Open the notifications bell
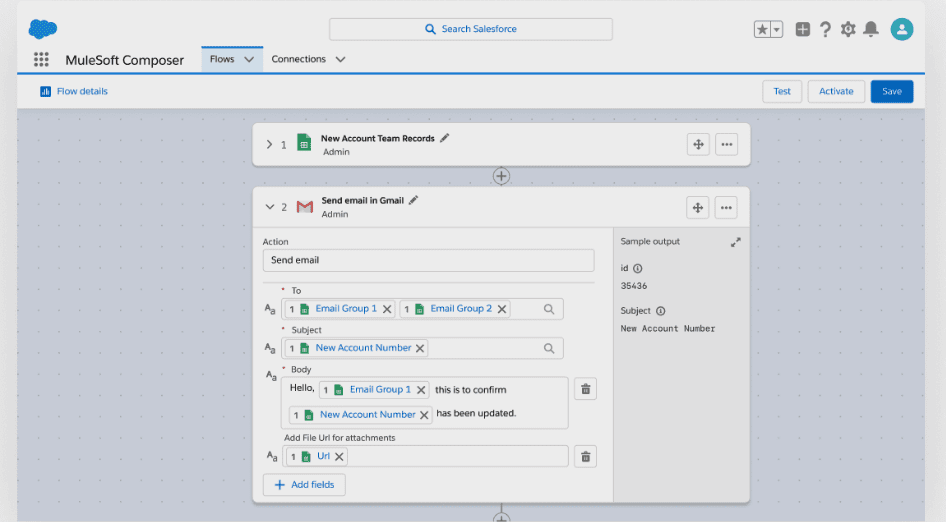 [x=871, y=29]
